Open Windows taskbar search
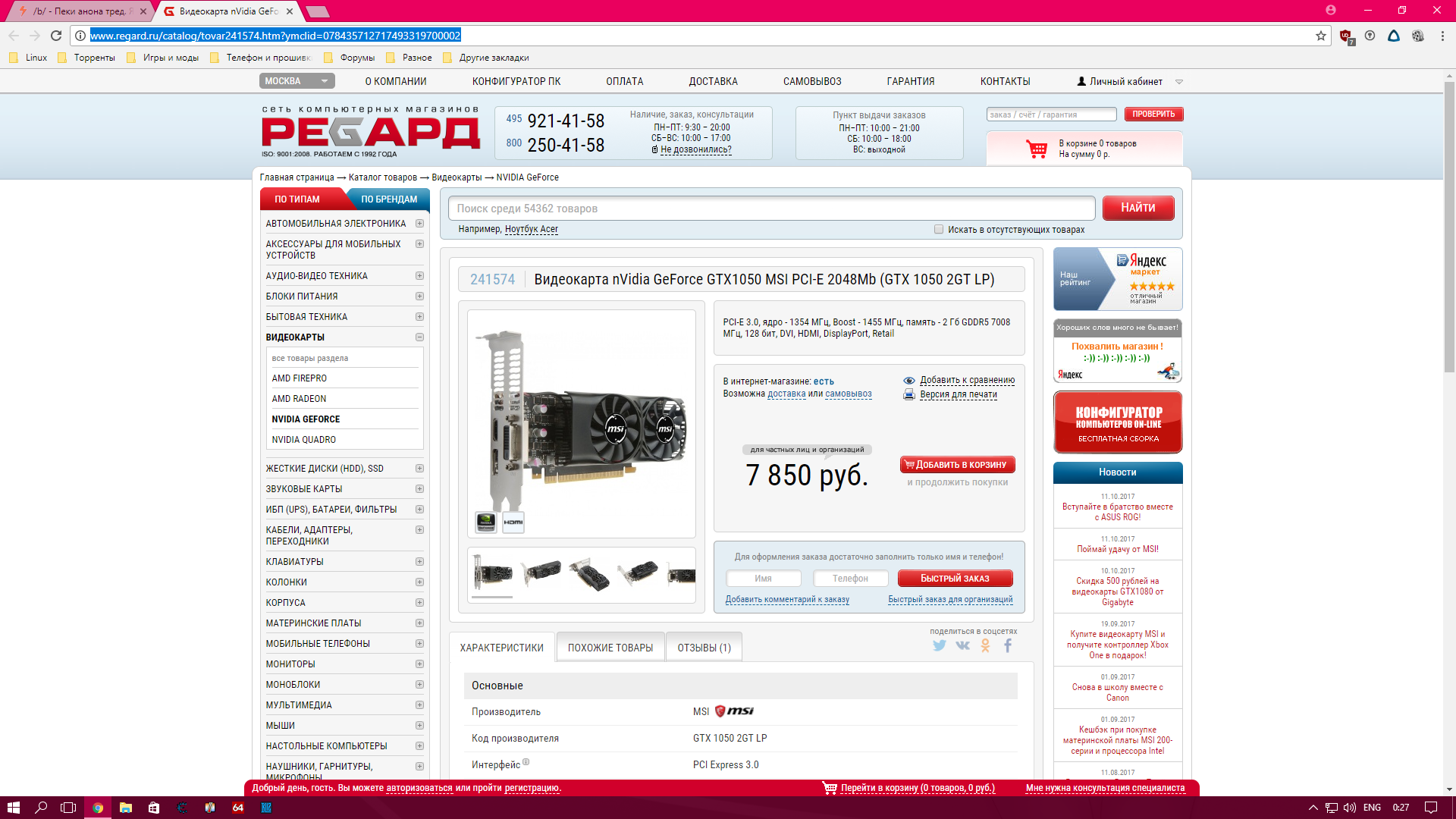 41,808
